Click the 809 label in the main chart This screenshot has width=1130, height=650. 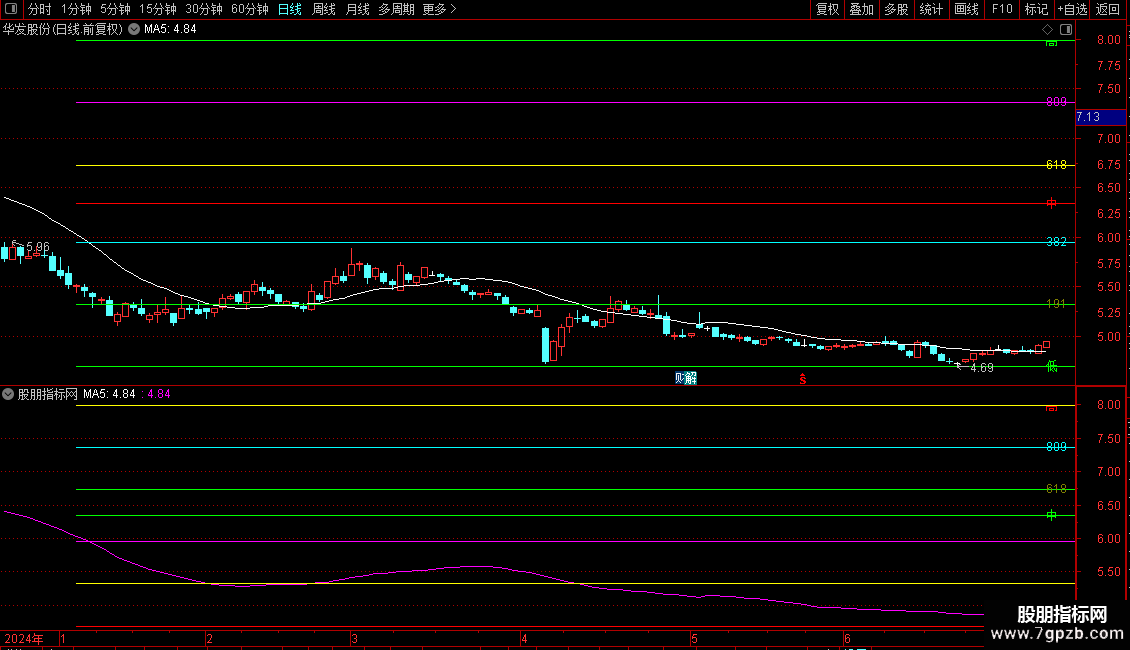click(1056, 102)
